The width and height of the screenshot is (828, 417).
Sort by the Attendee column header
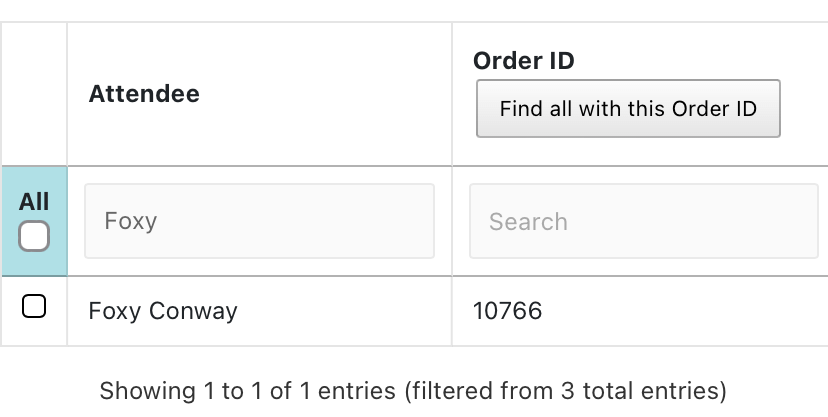click(x=144, y=94)
